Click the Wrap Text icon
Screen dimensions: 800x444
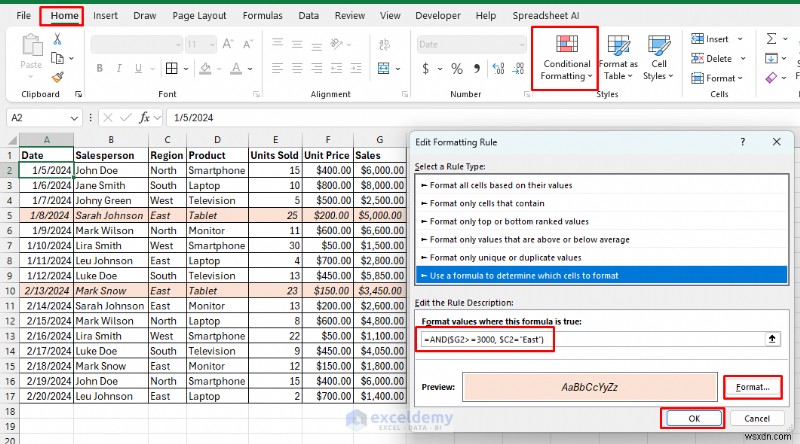(384, 44)
